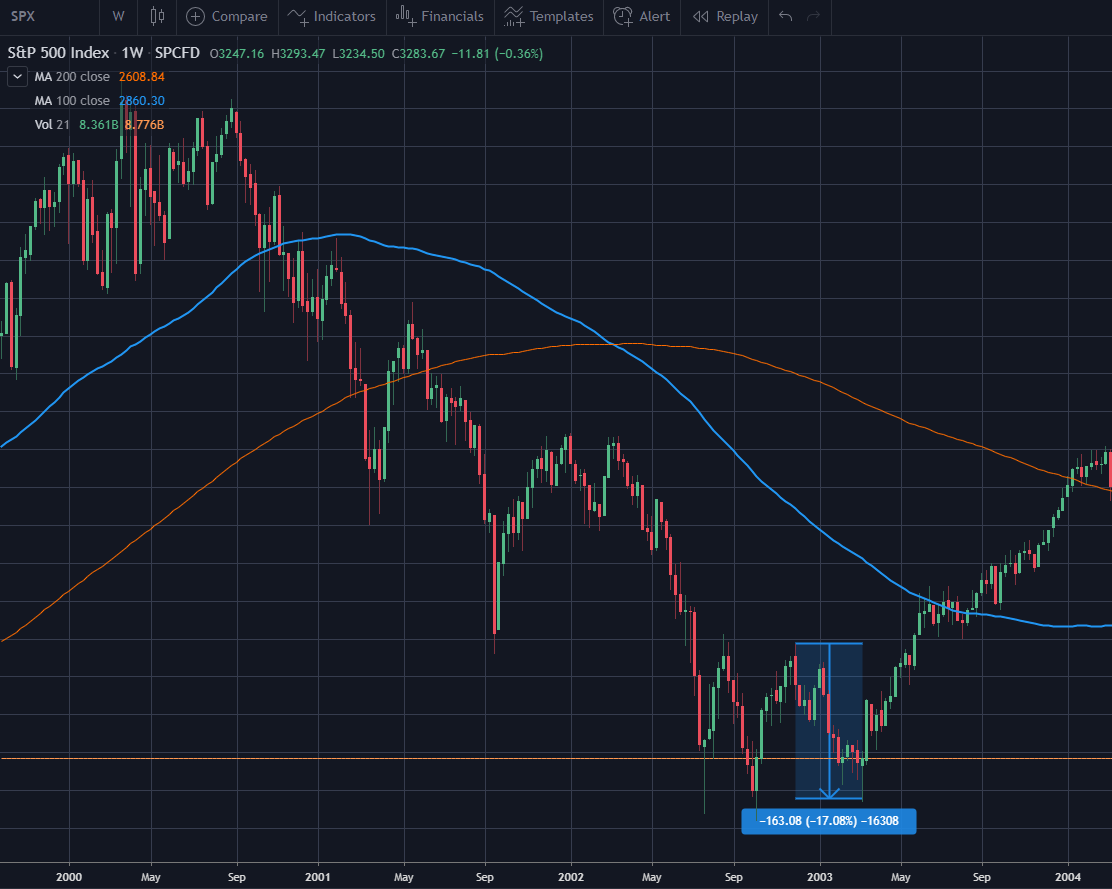
Task: Open the Templates icon
Action: [513, 16]
